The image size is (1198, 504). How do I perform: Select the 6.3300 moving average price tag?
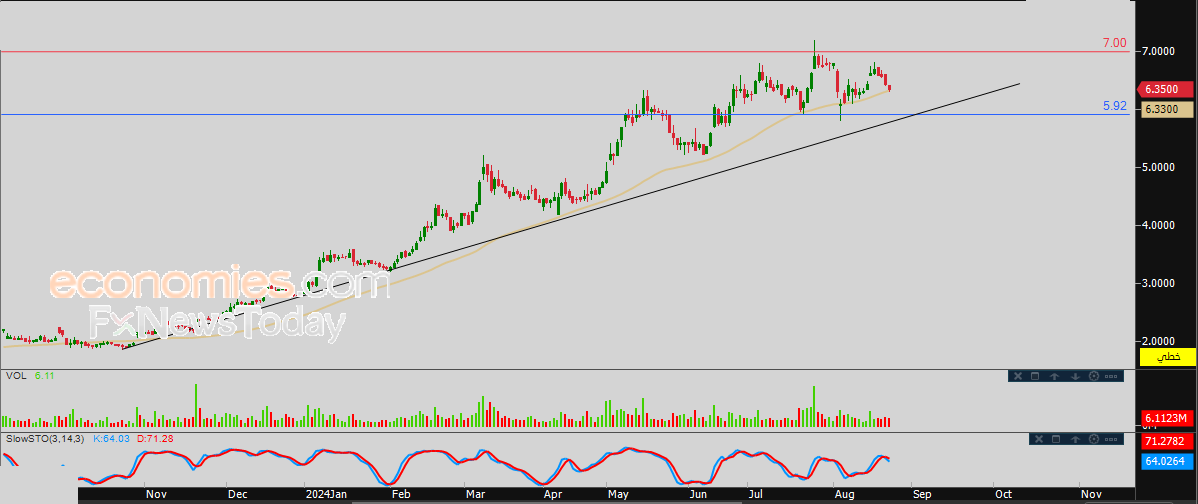point(1167,110)
